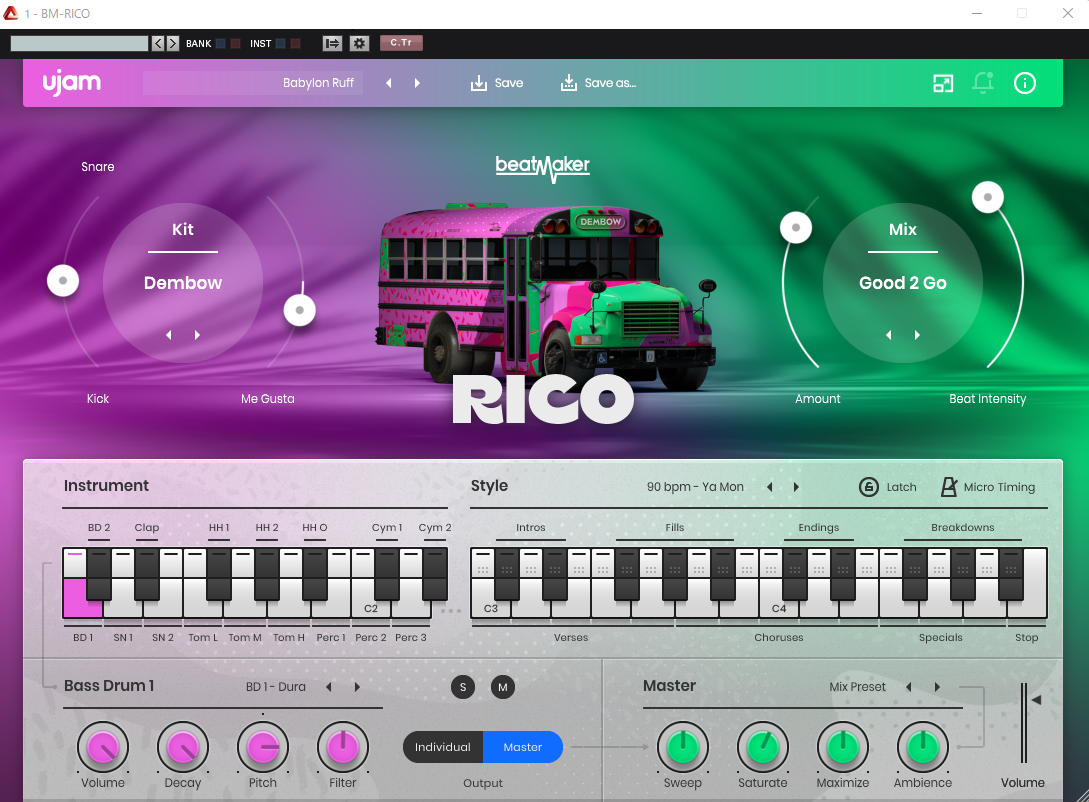This screenshot has height=802, width=1089.
Task: Click the 'BD 1 - Dura' sample name
Action: coord(276,687)
